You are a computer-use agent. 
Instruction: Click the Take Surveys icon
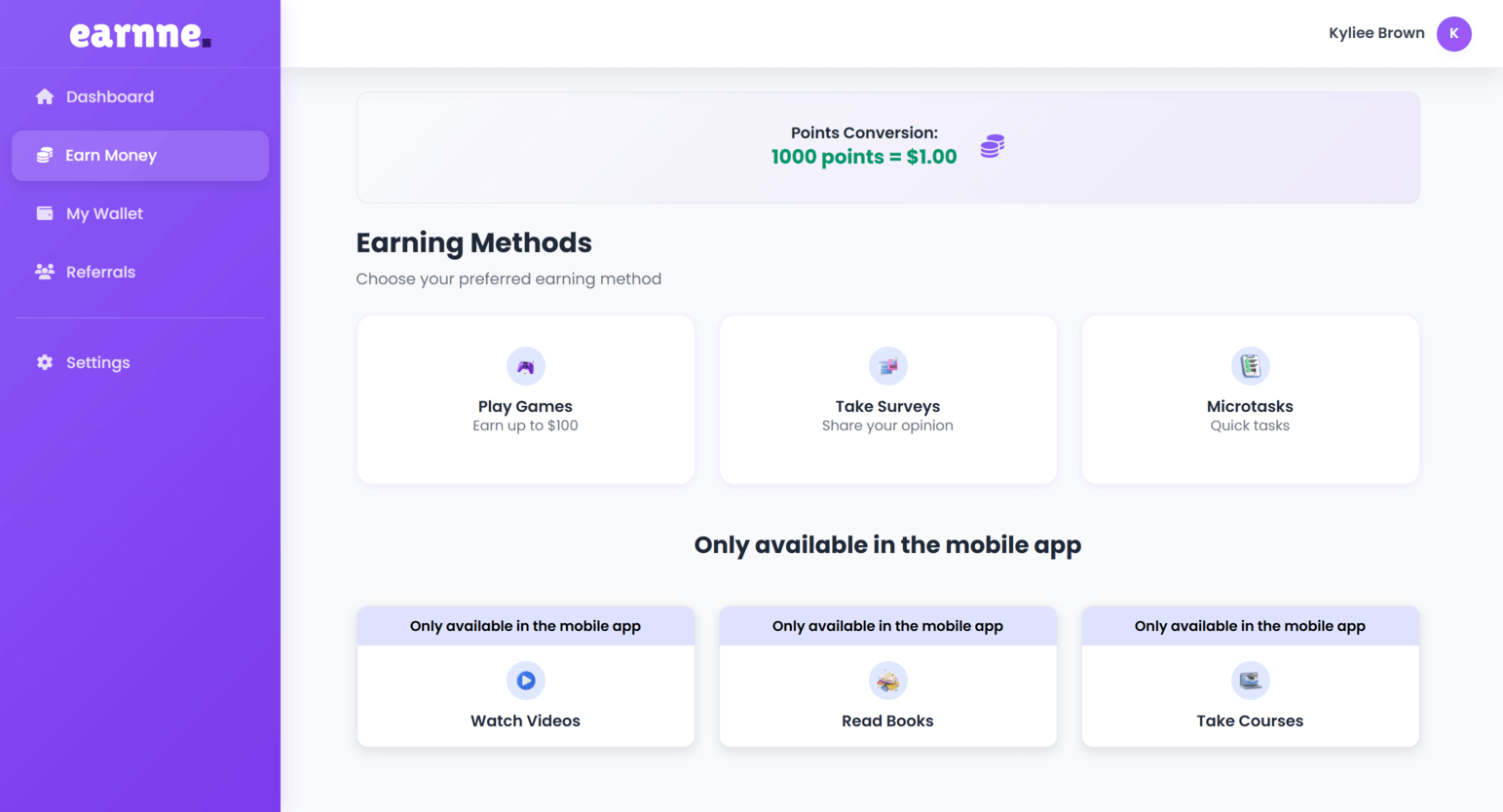coord(887,366)
